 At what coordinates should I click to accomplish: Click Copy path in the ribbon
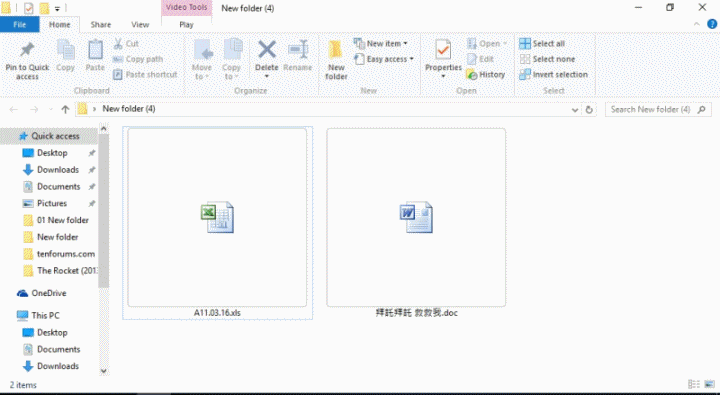point(138,59)
